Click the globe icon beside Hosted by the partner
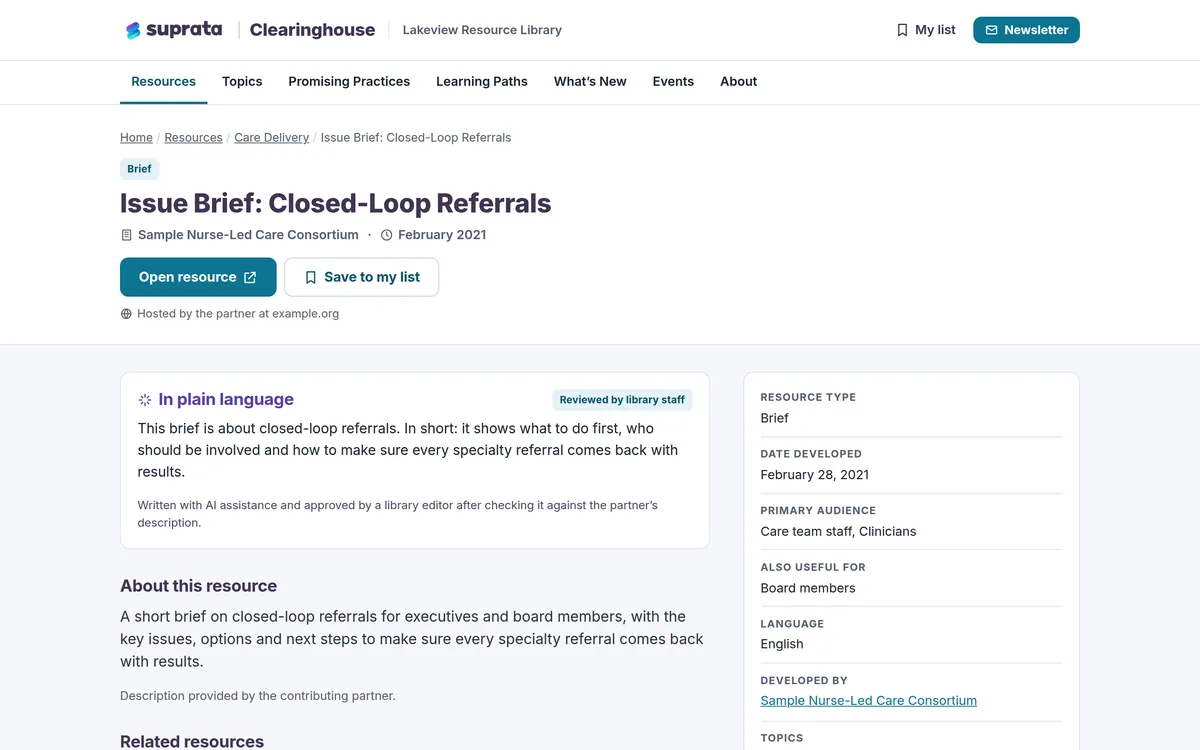The width and height of the screenshot is (1200, 750). tap(126, 314)
